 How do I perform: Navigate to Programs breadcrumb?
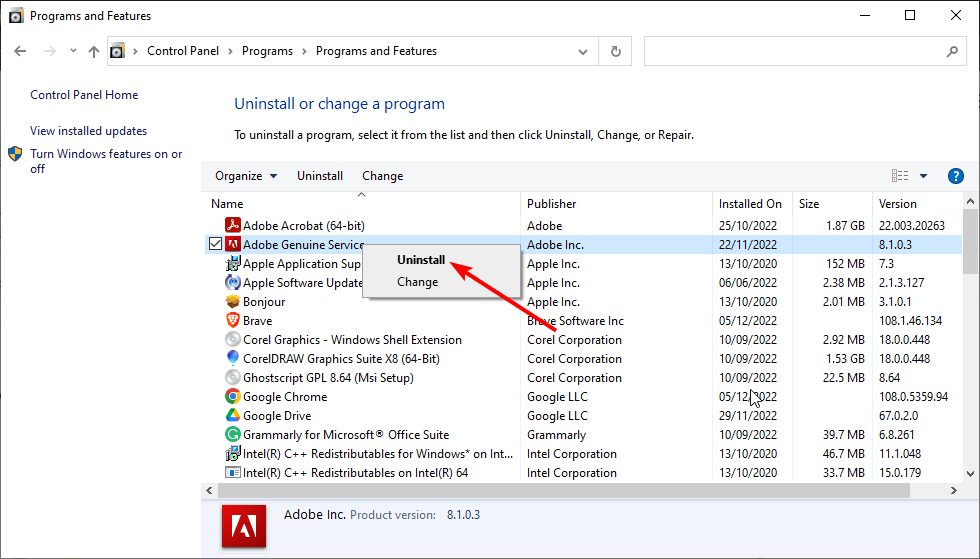[268, 51]
